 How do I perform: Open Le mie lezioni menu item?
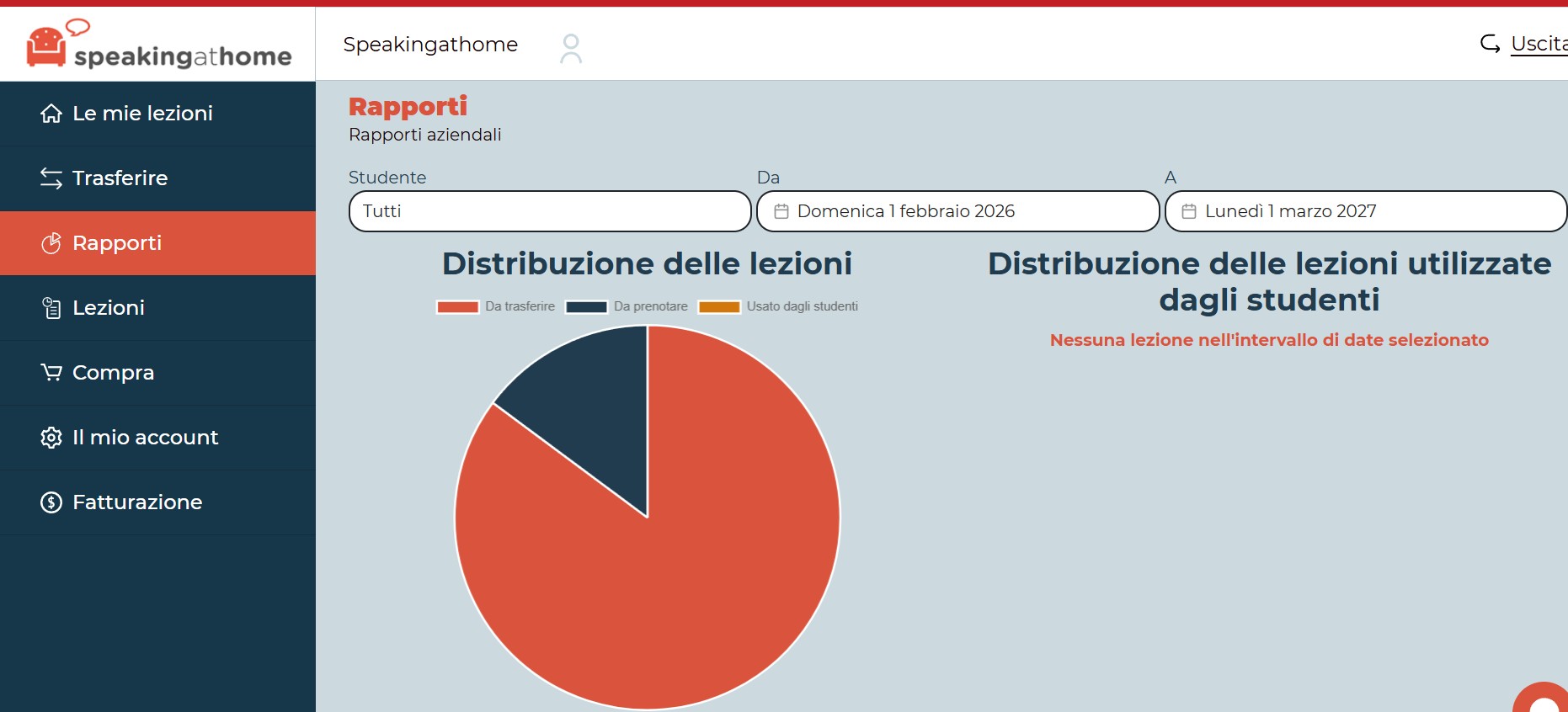click(157, 114)
